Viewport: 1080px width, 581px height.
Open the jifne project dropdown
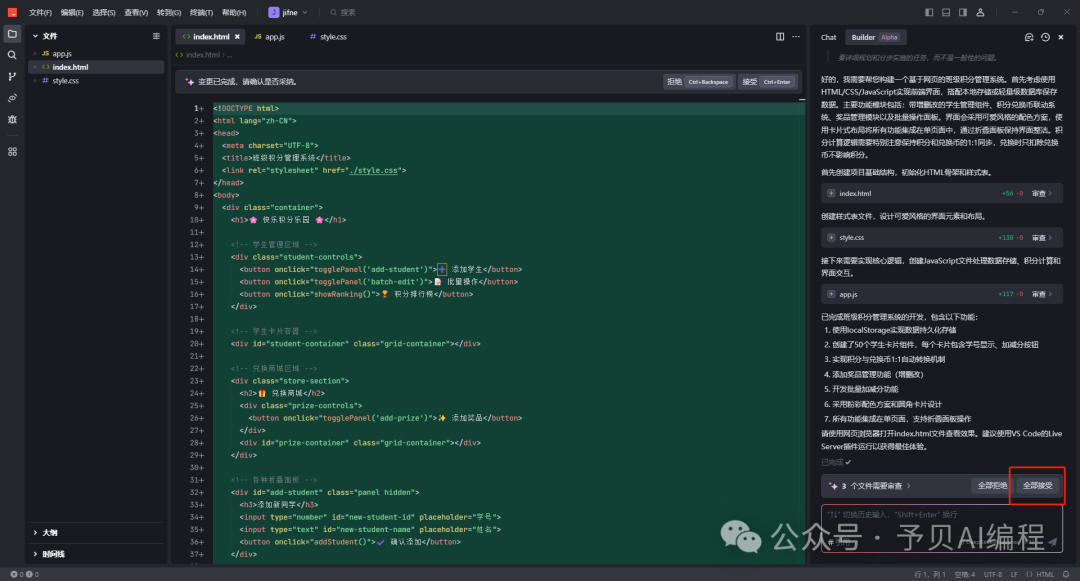coord(288,12)
